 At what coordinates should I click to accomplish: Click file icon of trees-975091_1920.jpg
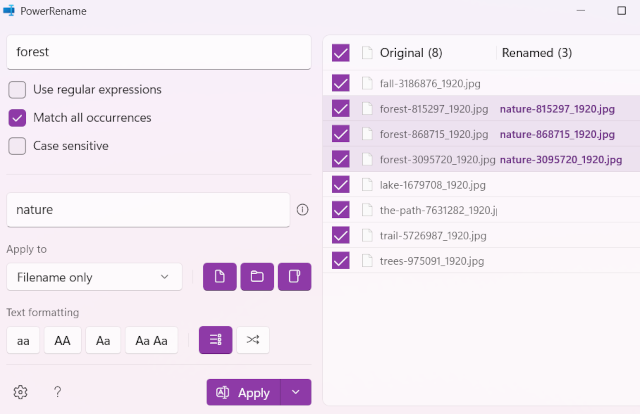(x=367, y=260)
